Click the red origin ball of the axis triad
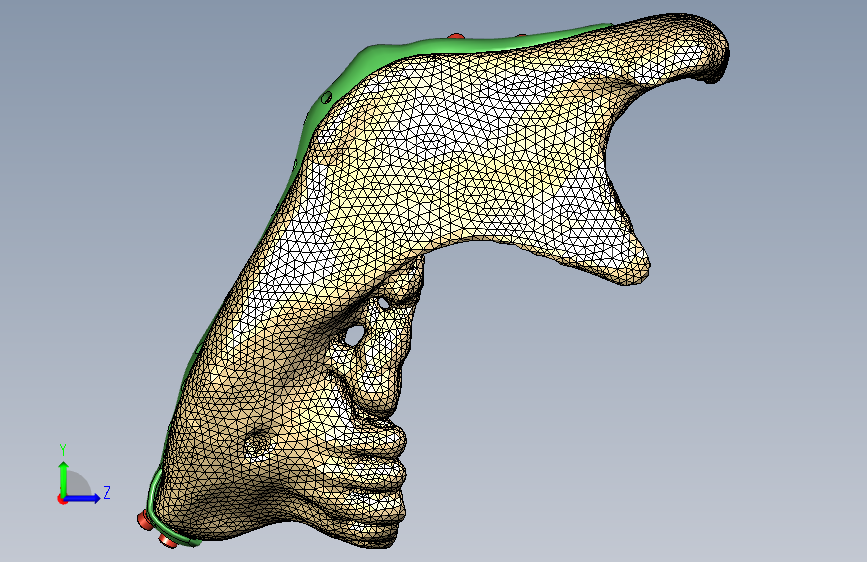This screenshot has height=562, width=867. point(62,499)
